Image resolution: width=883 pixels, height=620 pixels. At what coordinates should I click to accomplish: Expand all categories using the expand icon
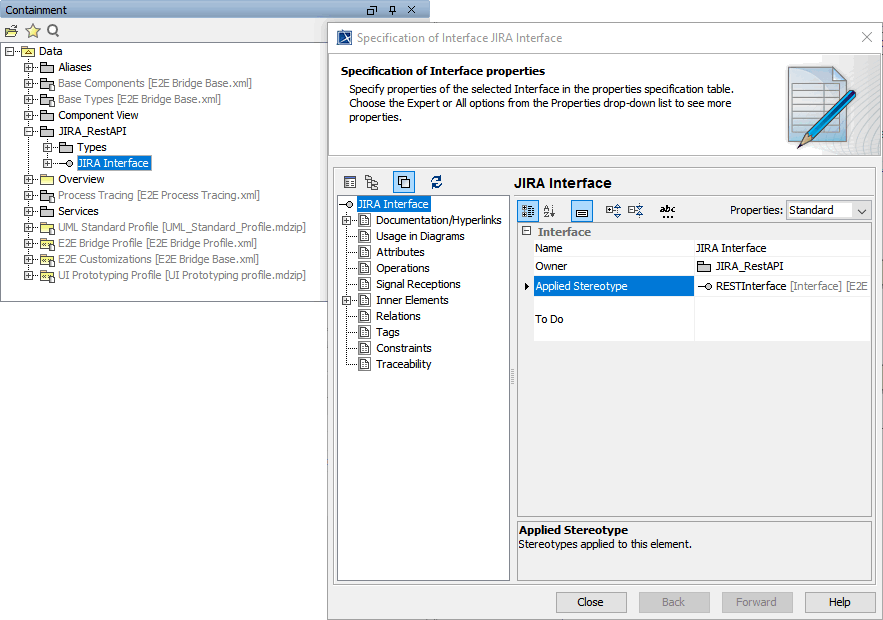[x=611, y=210]
